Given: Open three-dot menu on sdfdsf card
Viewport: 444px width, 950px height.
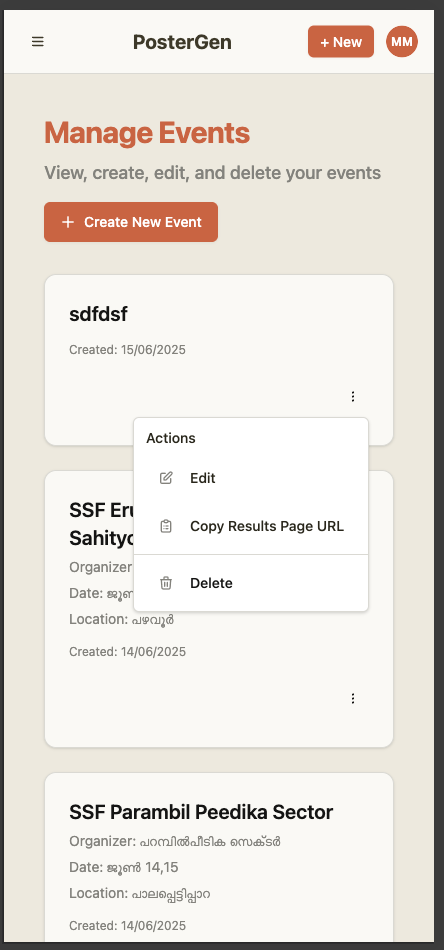Looking at the screenshot, I should tap(353, 396).
